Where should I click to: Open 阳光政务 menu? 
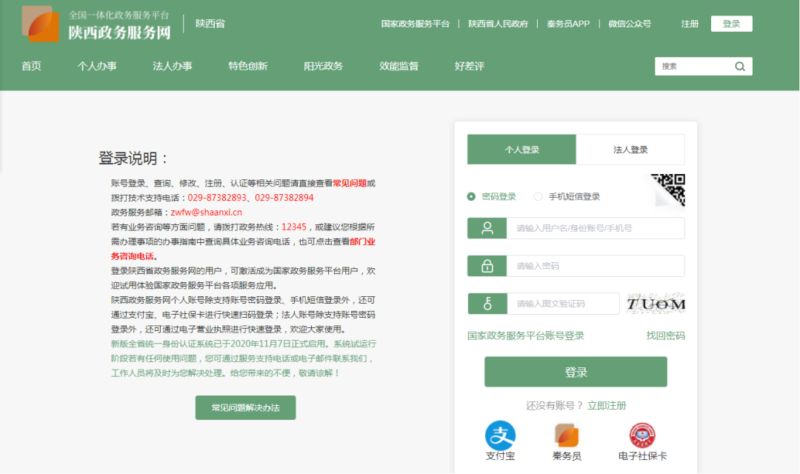pos(323,66)
